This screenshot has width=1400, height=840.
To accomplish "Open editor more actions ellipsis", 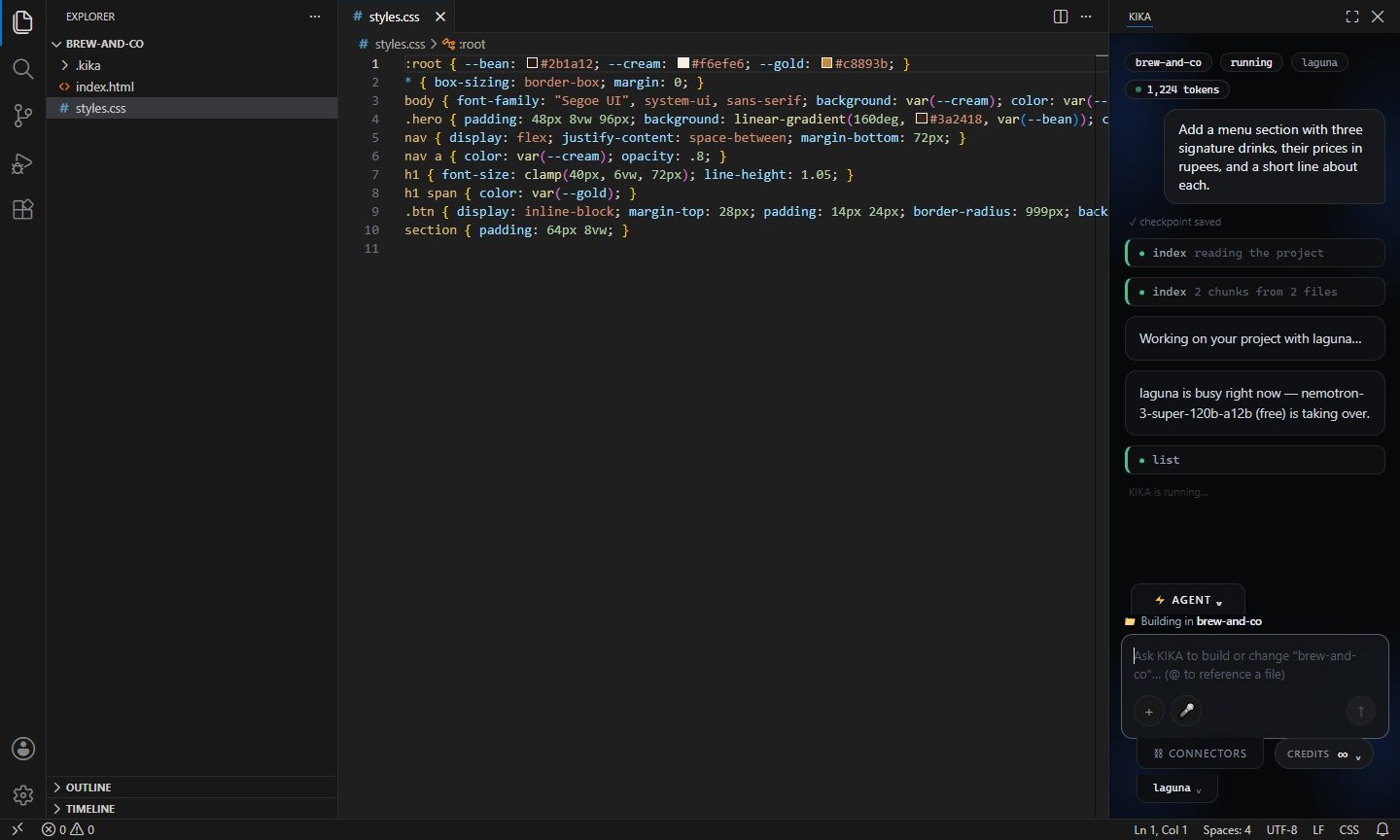I will 1086,17.
